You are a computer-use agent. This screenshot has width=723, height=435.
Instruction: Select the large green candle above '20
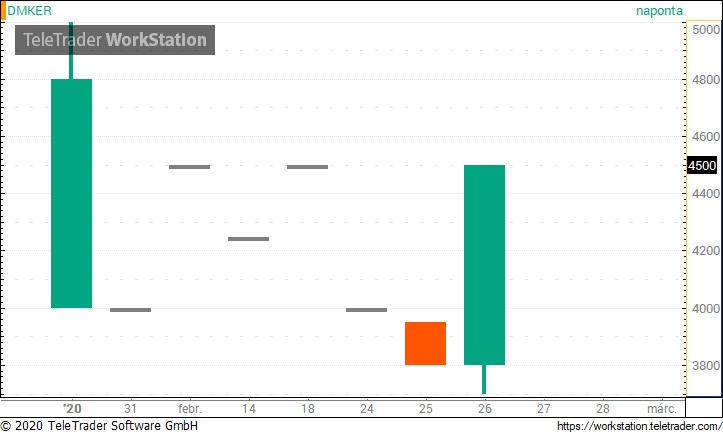(71, 193)
